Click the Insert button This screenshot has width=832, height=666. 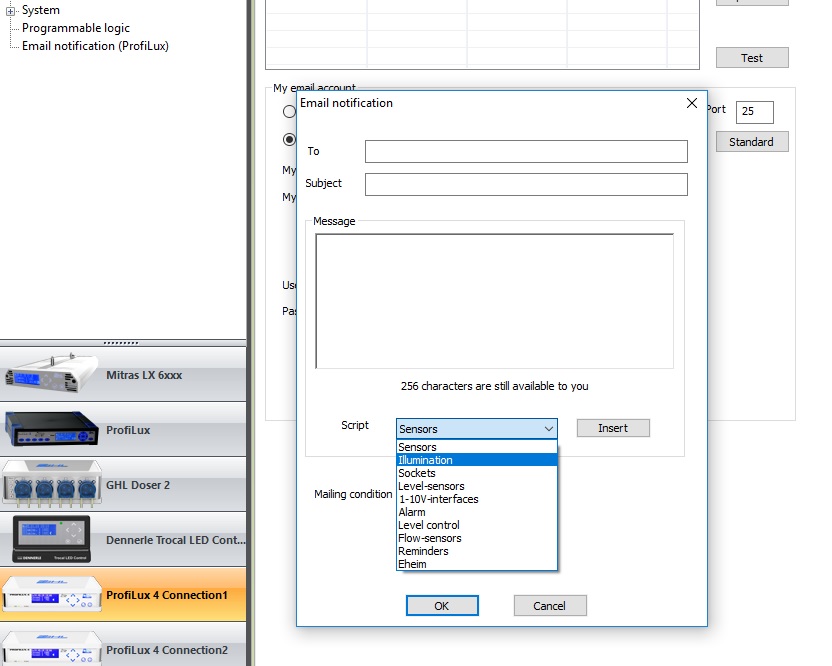[x=613, y=428]
